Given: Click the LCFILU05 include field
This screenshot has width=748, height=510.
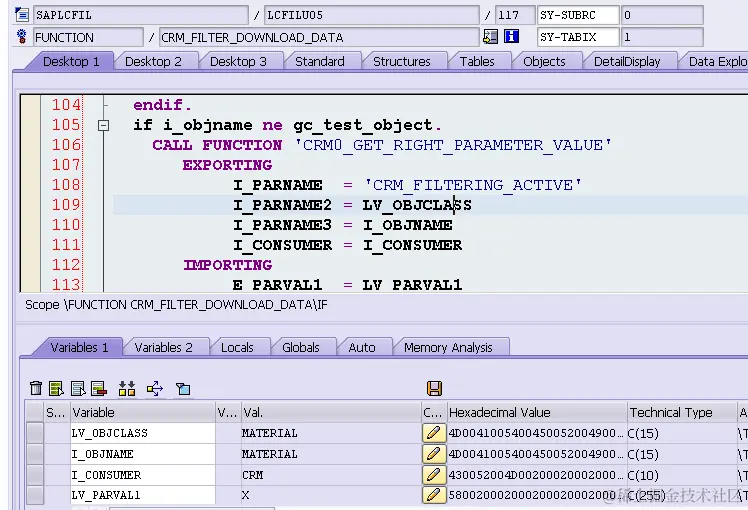Looking at the screenshot, I should tap(372, 15).
